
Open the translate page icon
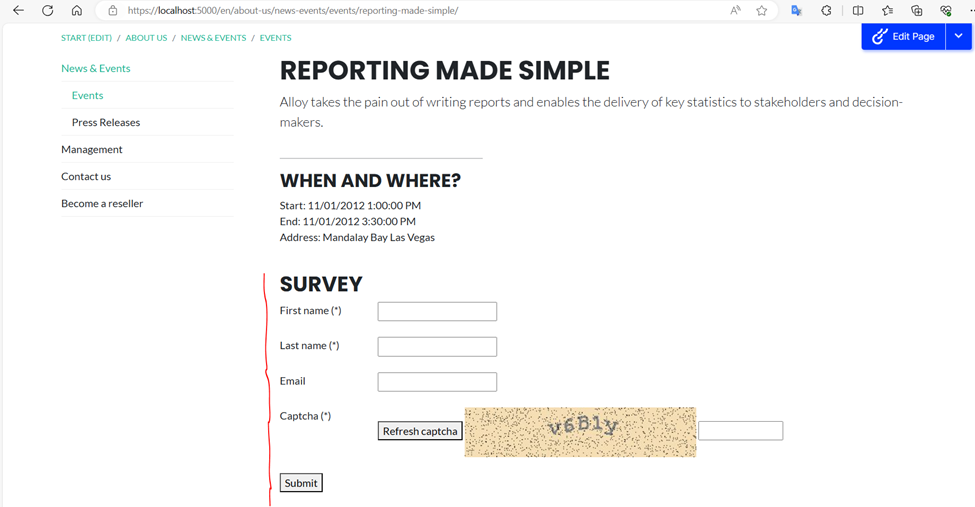click(796, 11)
